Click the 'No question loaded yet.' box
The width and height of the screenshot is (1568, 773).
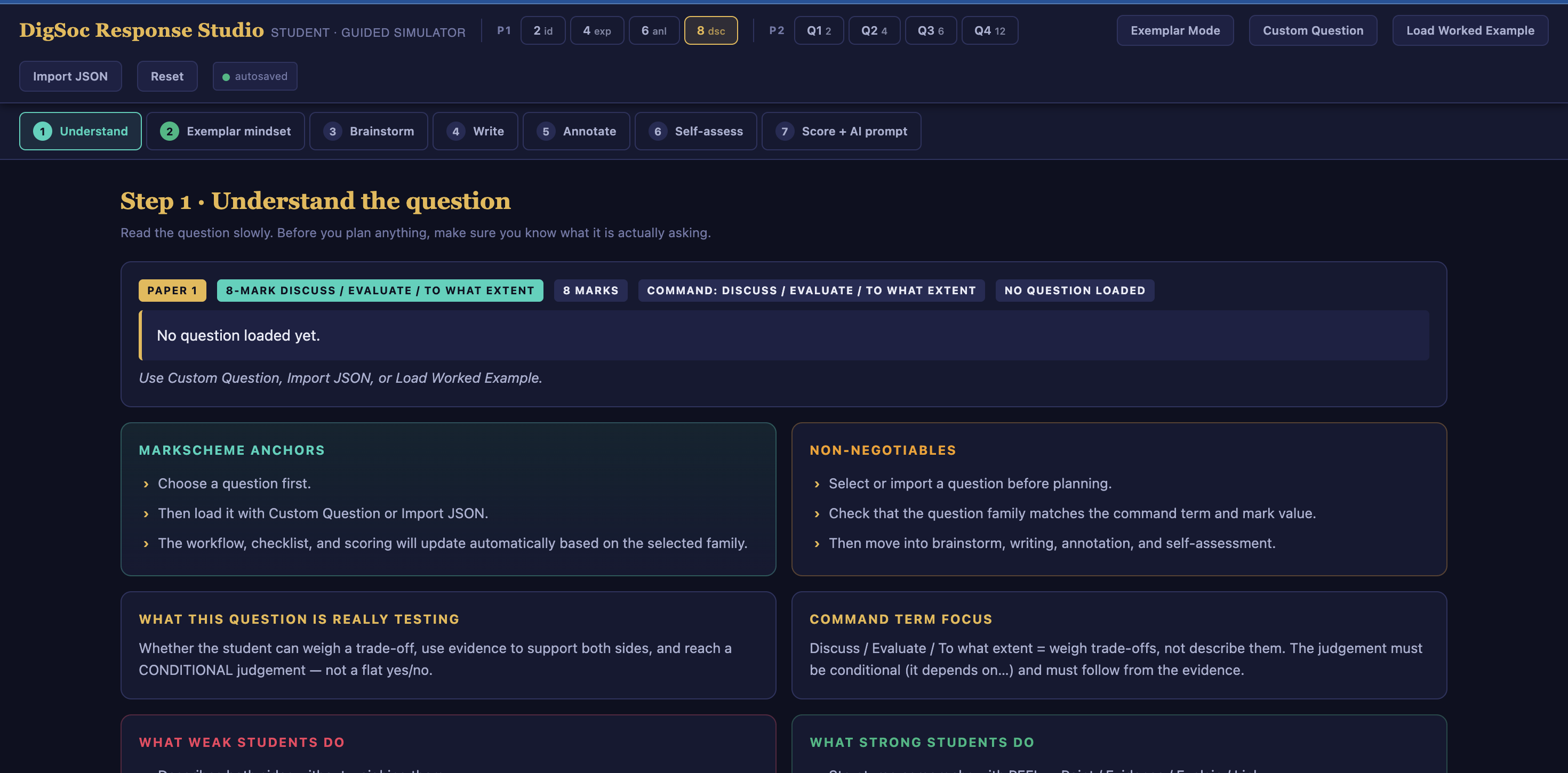(x=784, y=335)
